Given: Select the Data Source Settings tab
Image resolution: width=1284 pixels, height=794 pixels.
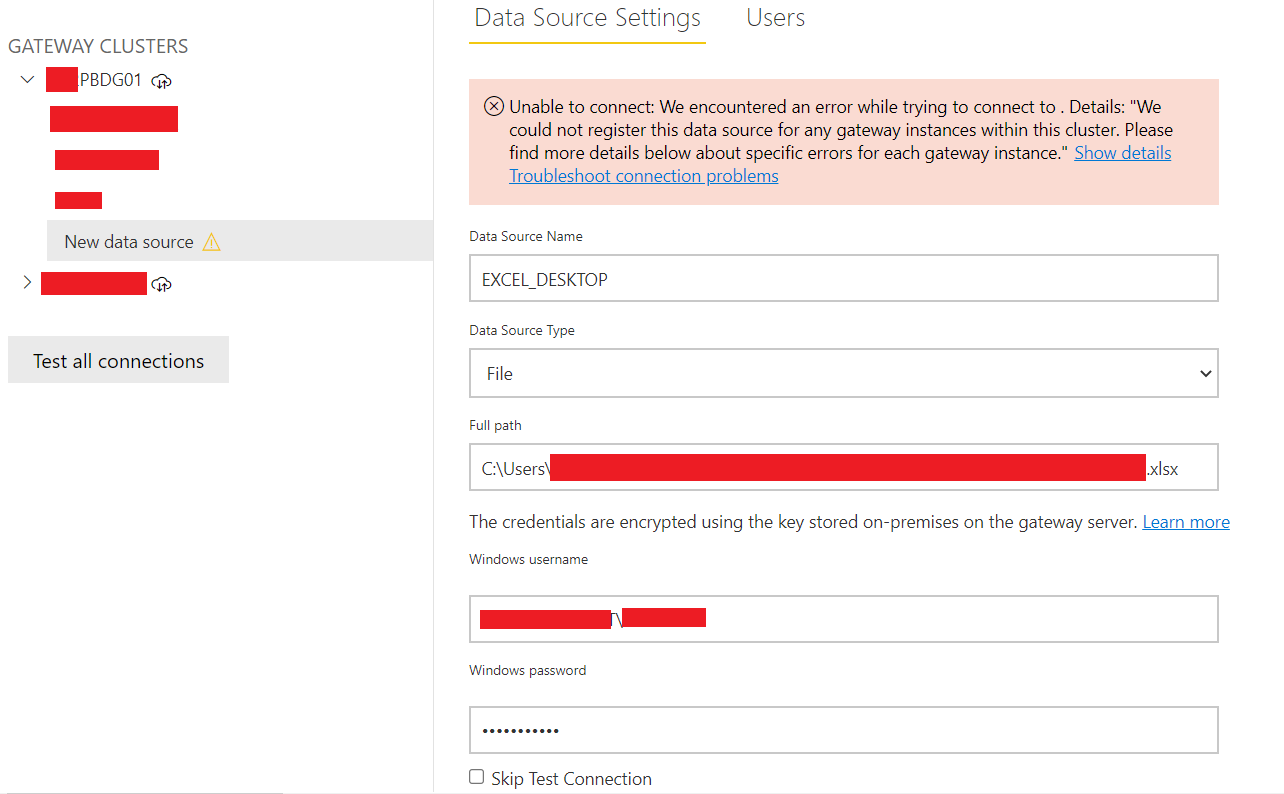Looking at the screenshot, I should 588,18.
